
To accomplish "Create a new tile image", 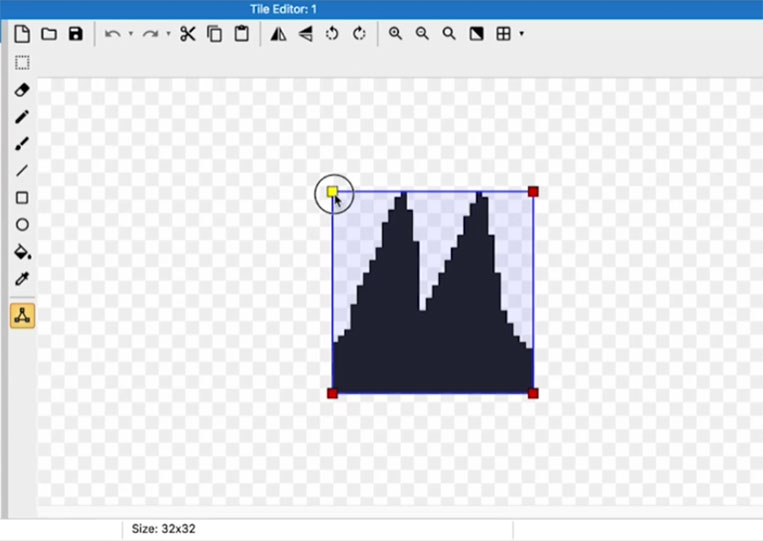I will (22, 34).
